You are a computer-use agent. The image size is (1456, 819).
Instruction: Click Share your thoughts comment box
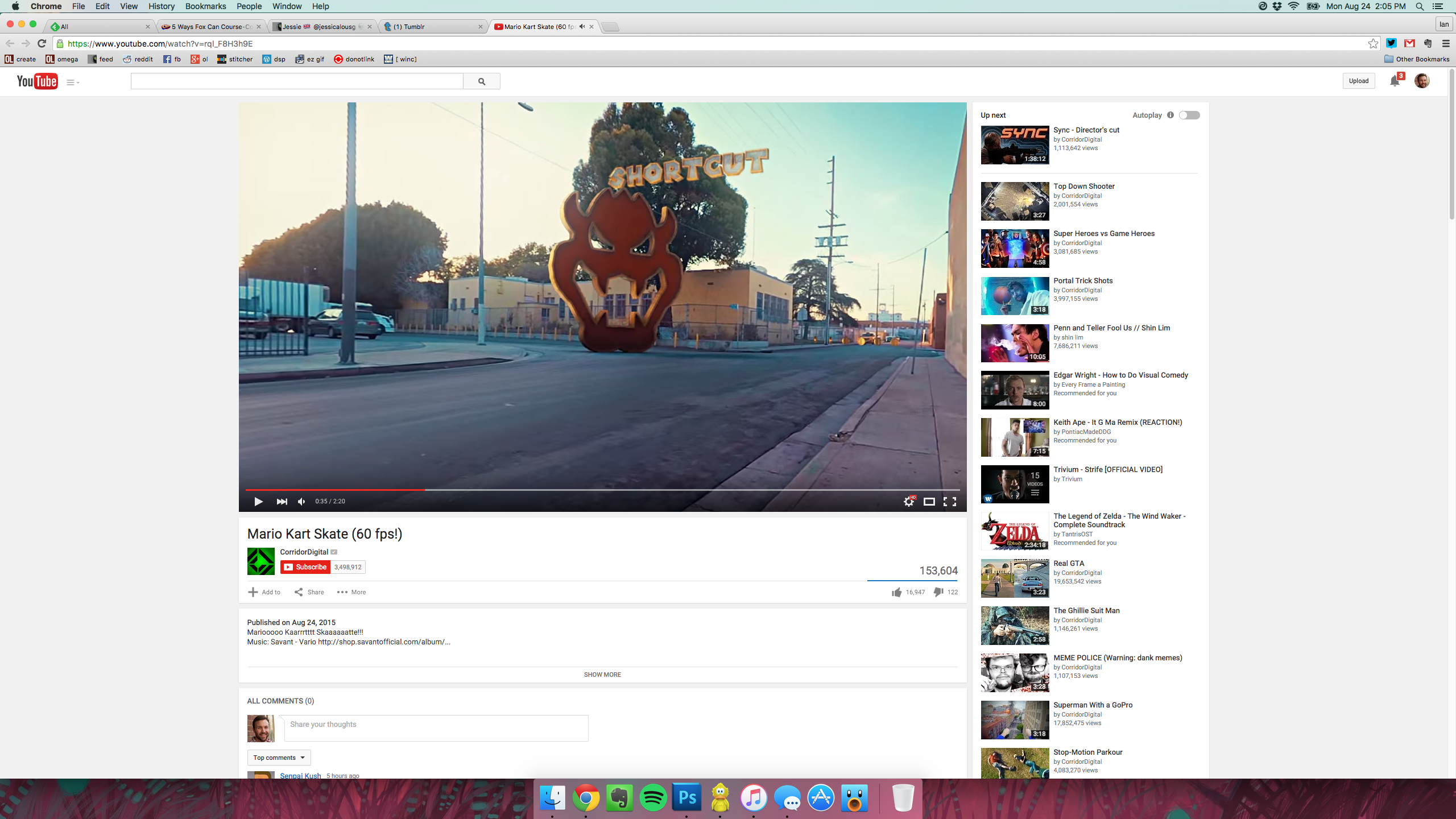pos(436,728)
